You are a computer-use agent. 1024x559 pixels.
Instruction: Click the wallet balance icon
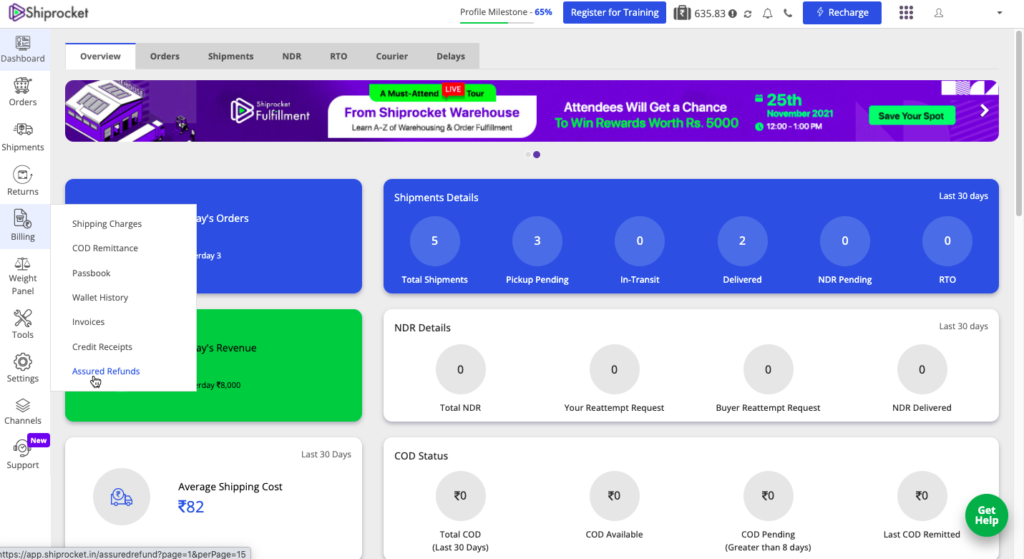click(x=682, y=12)
